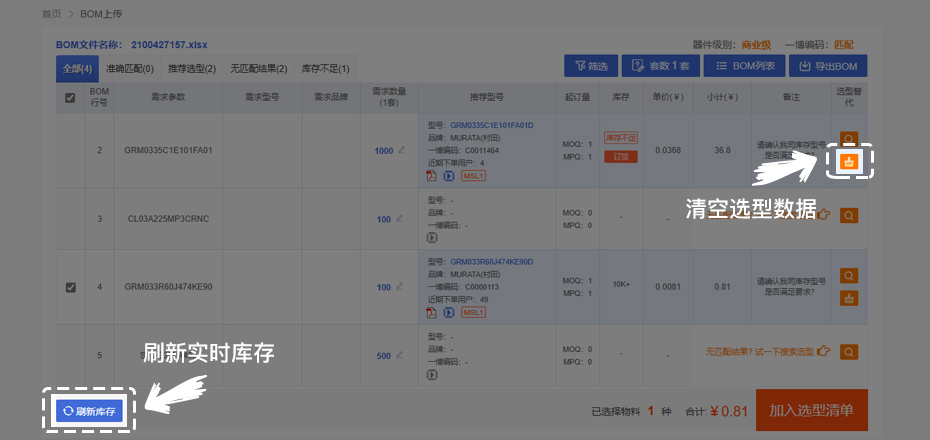Screen dimensions: 930x440
Task: Open PDF datasheet for GRM033R60J474KE90D
Action: click(x=432, y=313)
